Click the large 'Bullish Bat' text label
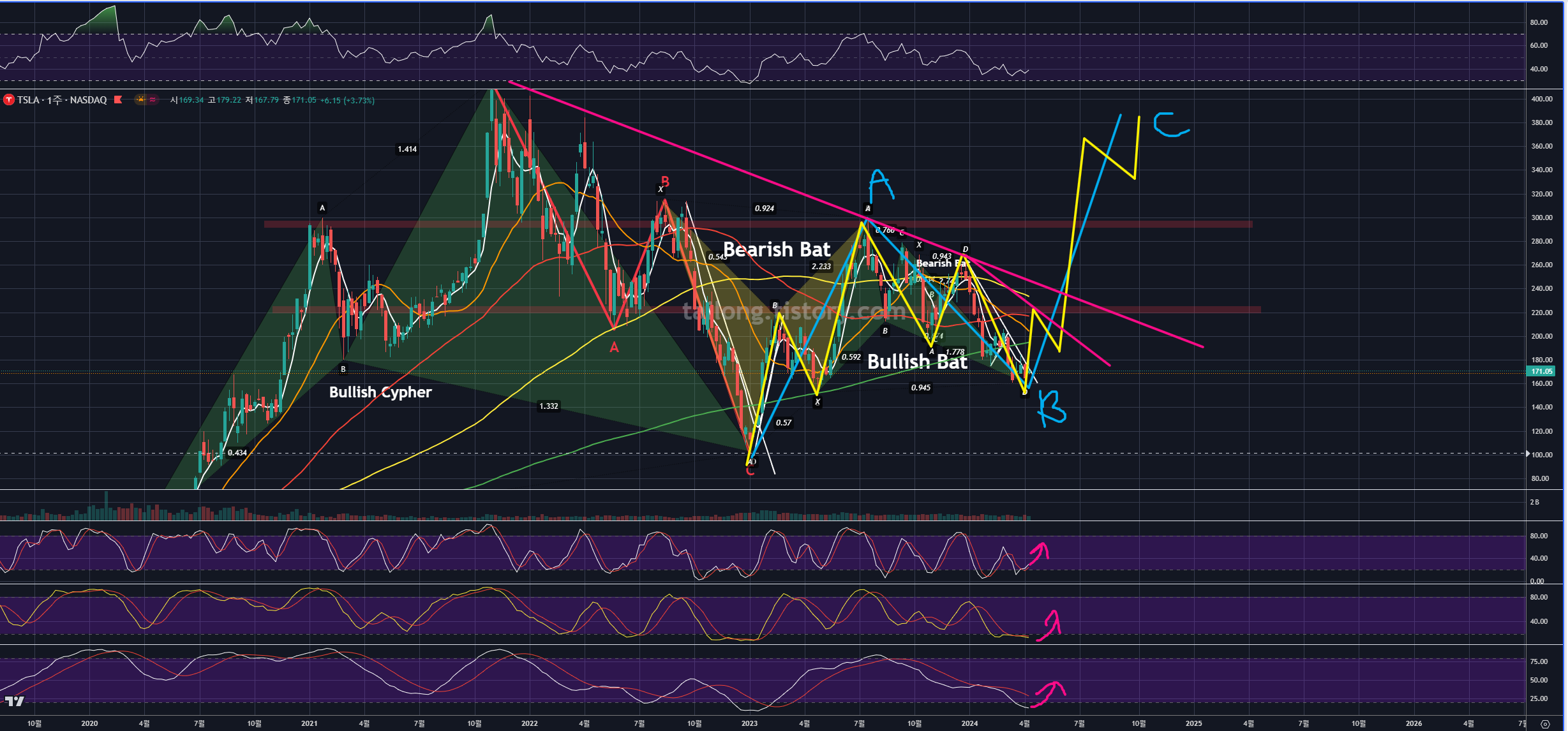This screenshot has height=731, width=1568. (917, 362)
